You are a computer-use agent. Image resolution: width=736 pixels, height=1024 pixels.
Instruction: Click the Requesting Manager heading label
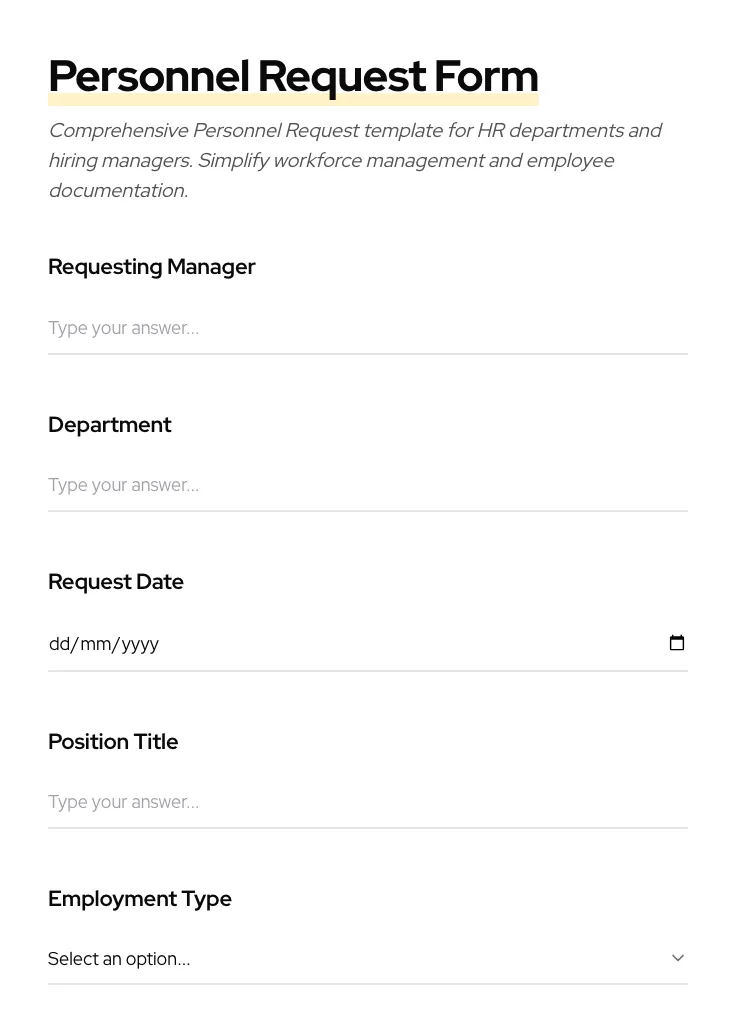tap(152, 267)
